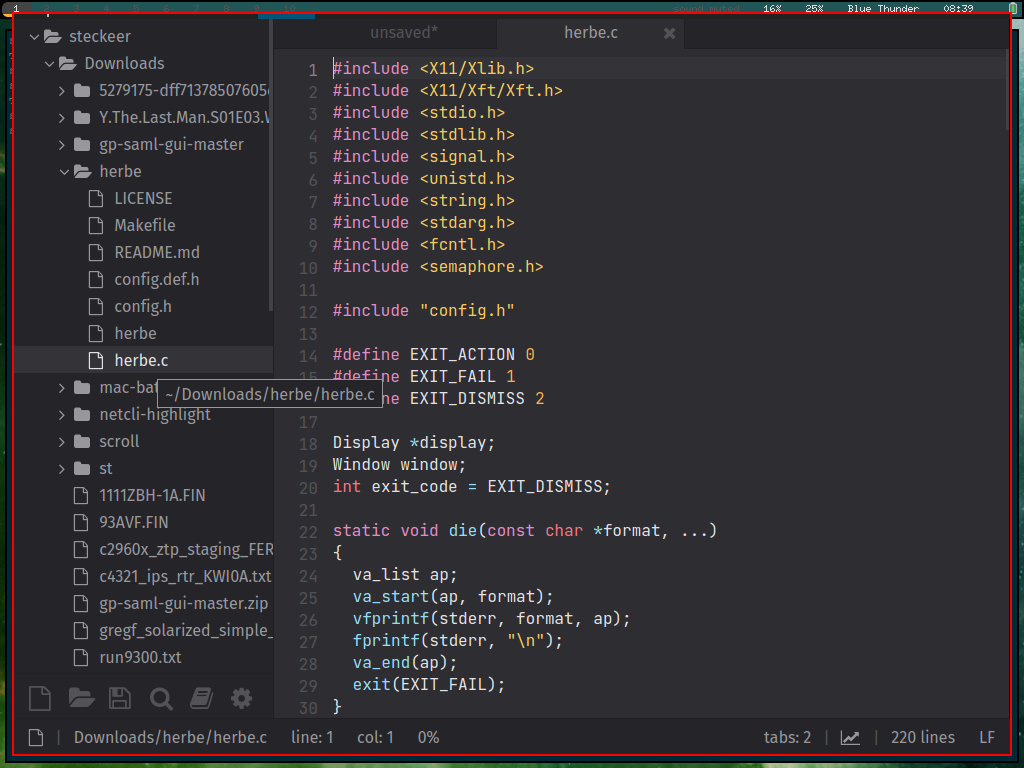Click line: 1 in status bar
1024x768 pixels.
312,738
